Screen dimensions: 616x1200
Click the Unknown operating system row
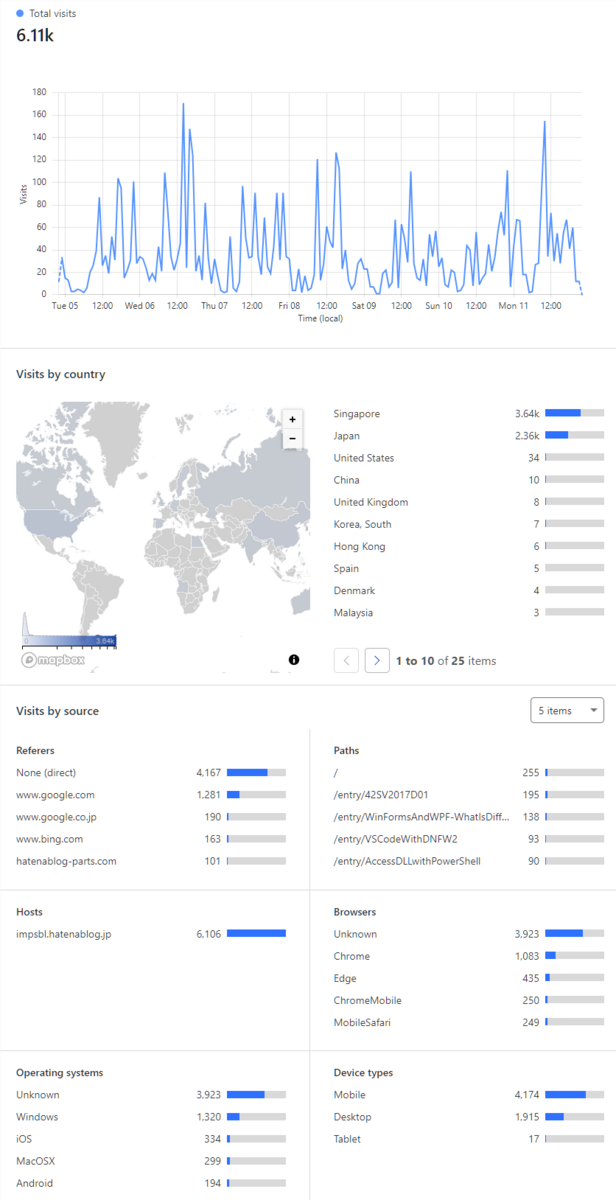point(151,1095)
